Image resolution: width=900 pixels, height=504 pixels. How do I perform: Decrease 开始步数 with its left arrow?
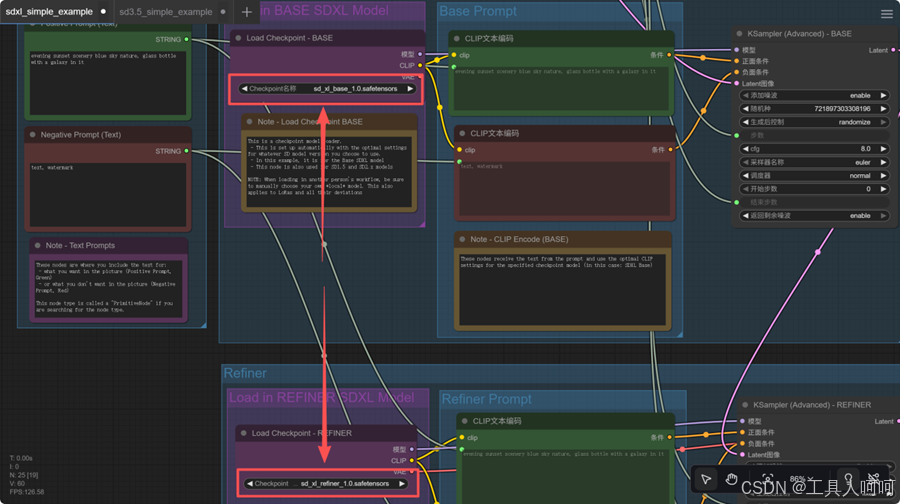click(x=746, y=189)
